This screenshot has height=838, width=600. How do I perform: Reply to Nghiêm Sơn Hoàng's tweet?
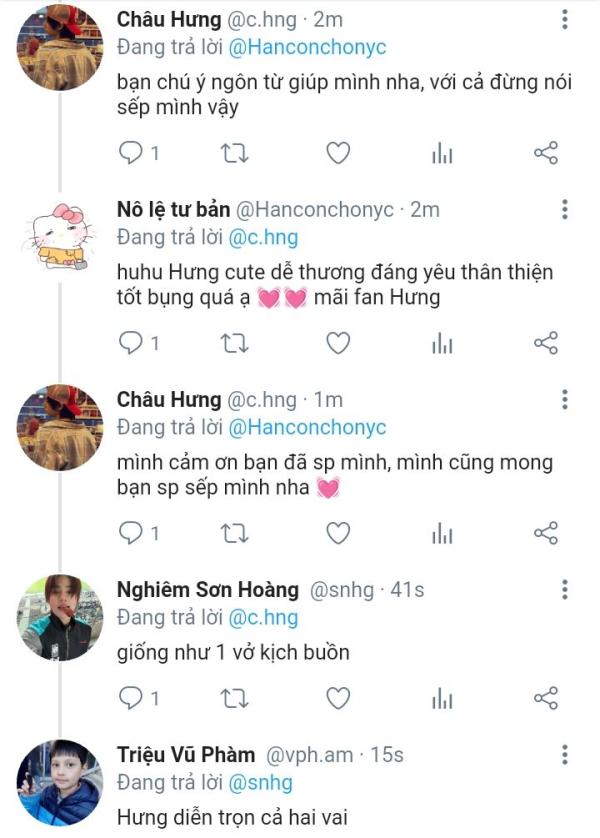(x=130, y=697)
